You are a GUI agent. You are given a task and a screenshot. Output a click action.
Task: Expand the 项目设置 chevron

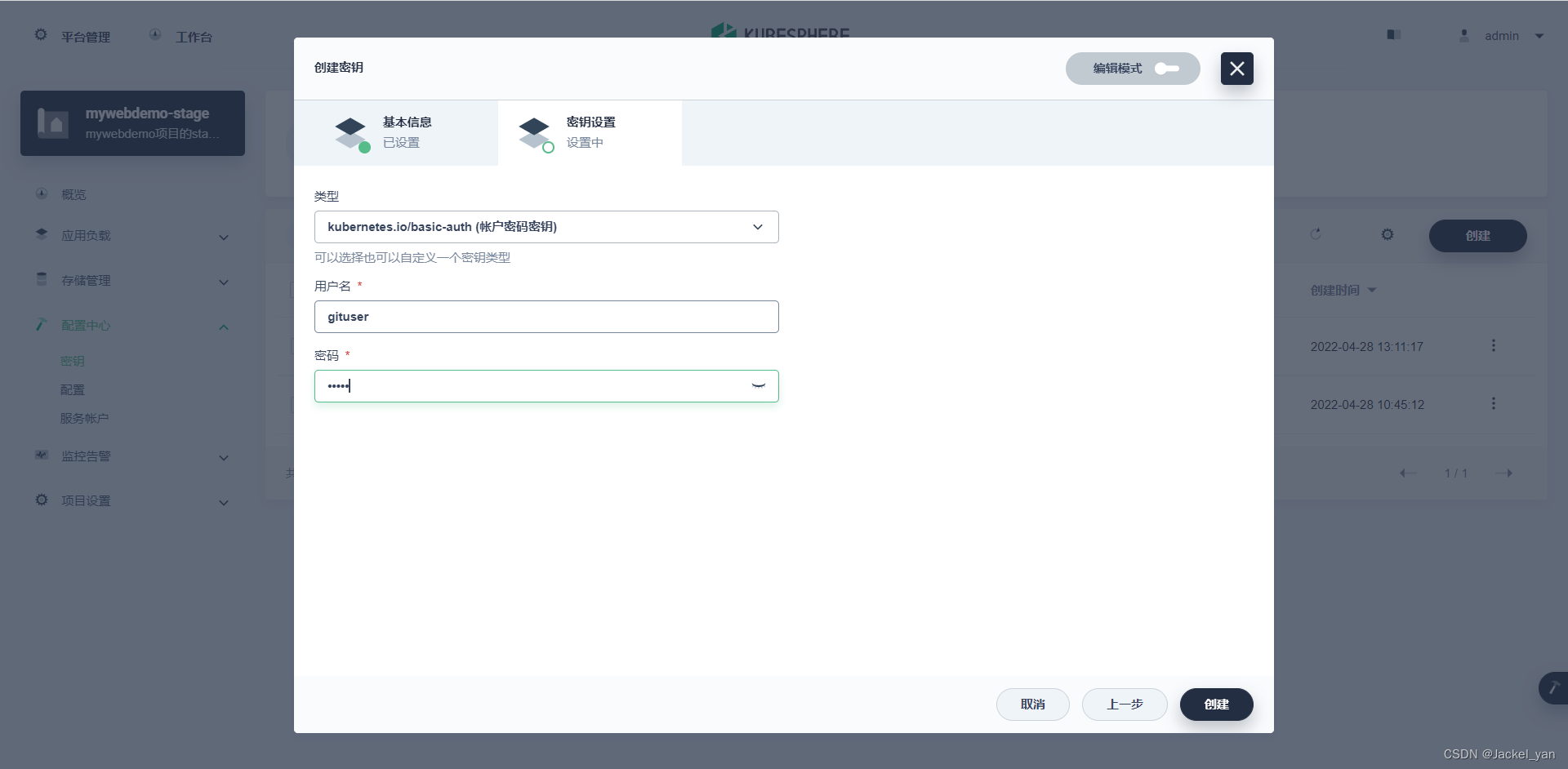[224, 503]
